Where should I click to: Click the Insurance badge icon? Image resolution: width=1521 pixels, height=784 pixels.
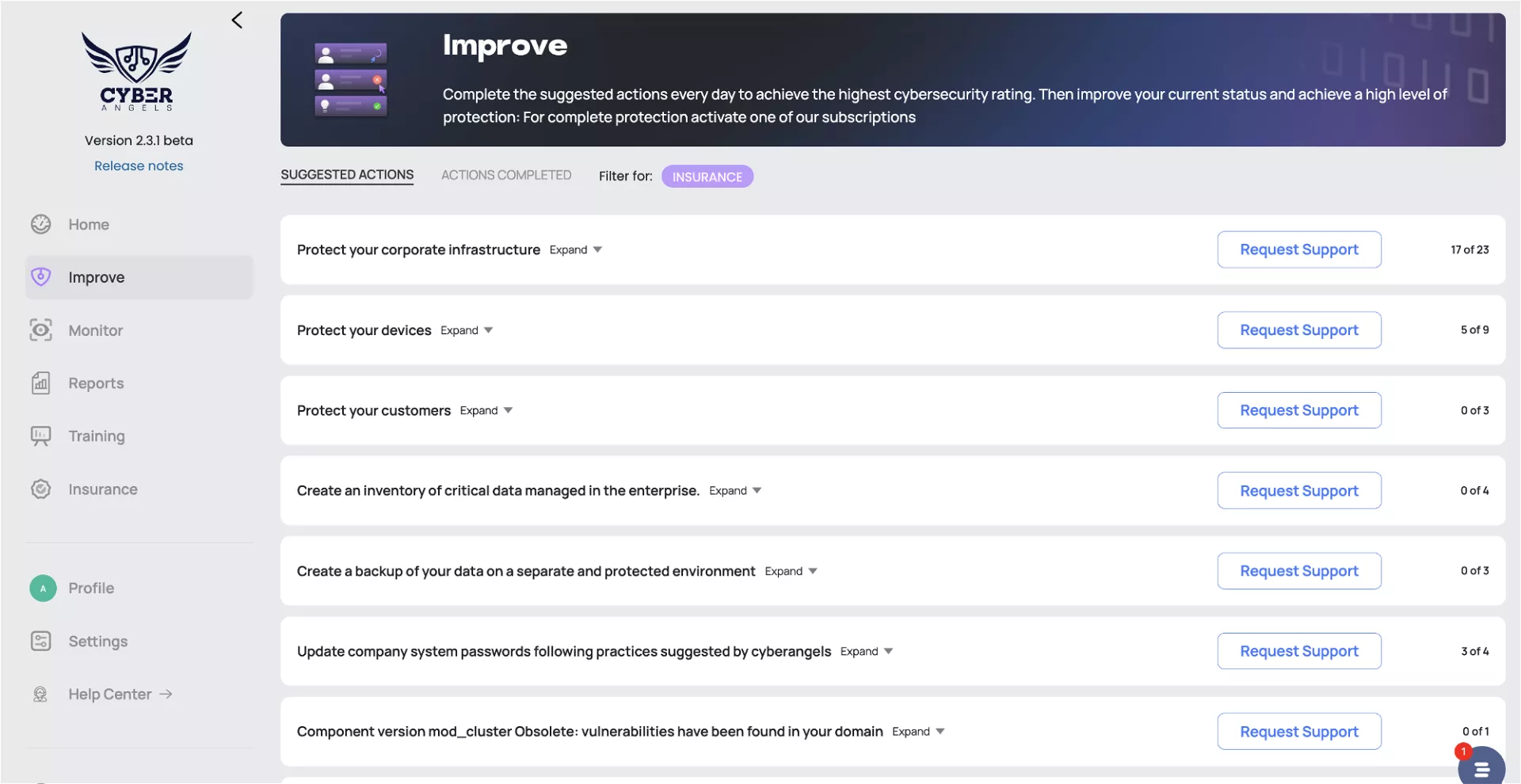pos(41,489)
